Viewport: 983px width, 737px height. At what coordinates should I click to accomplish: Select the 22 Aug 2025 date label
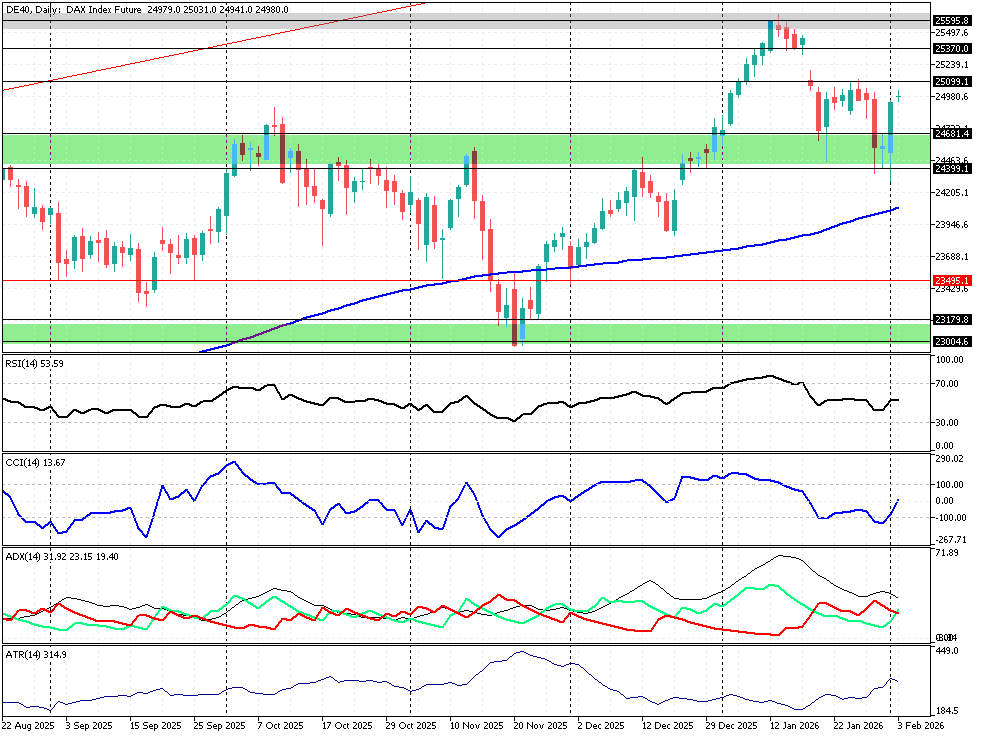pos(27,724)
